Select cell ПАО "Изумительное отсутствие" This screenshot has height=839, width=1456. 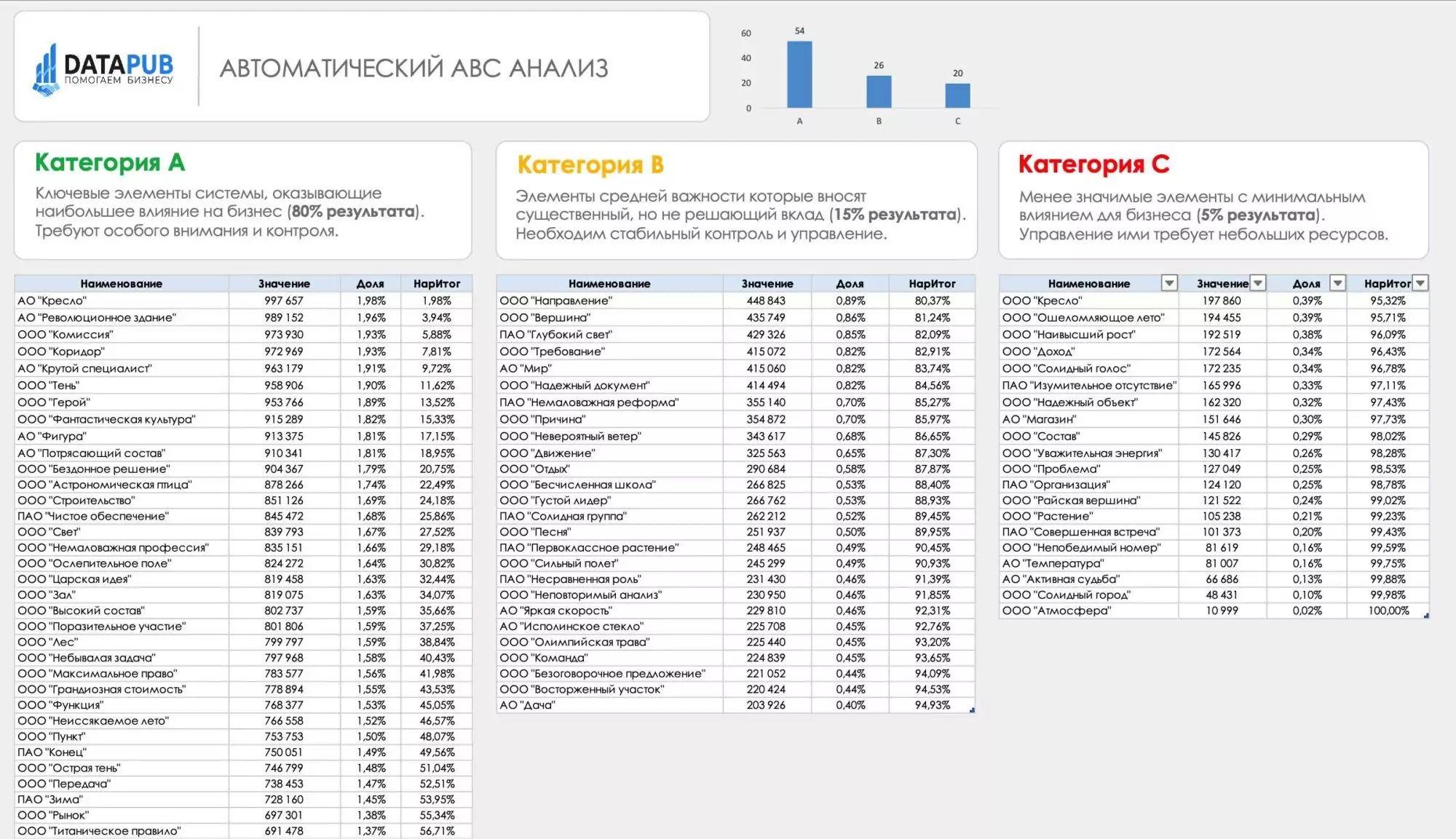(1089, 385)
